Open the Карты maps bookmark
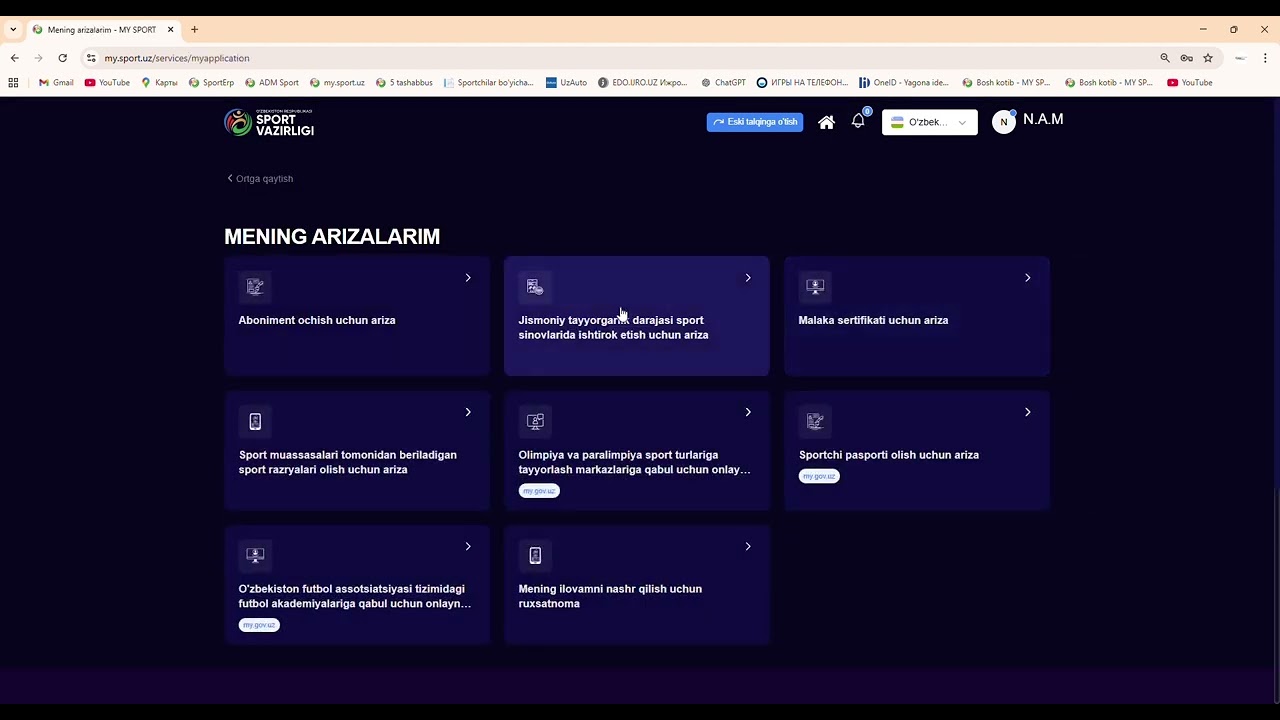Viewport: 1280px width, 720px height. [159, 83]
